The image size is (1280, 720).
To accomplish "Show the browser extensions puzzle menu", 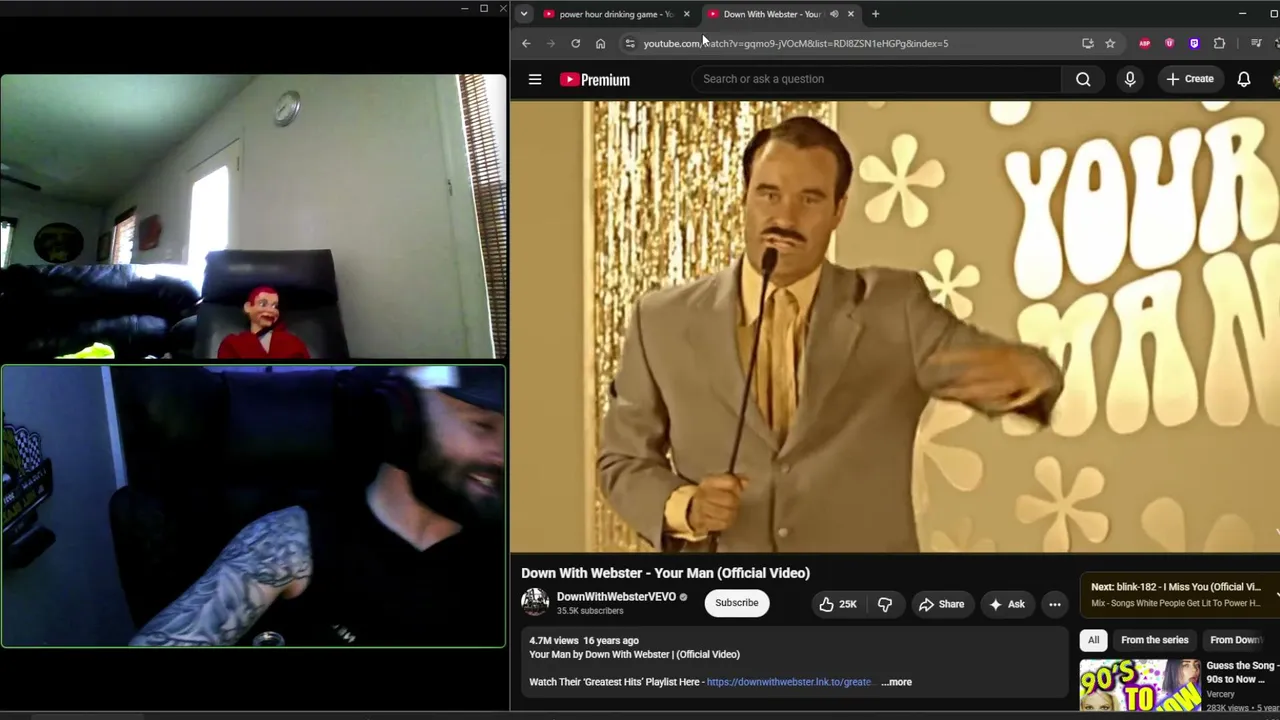I will 1219,43.
